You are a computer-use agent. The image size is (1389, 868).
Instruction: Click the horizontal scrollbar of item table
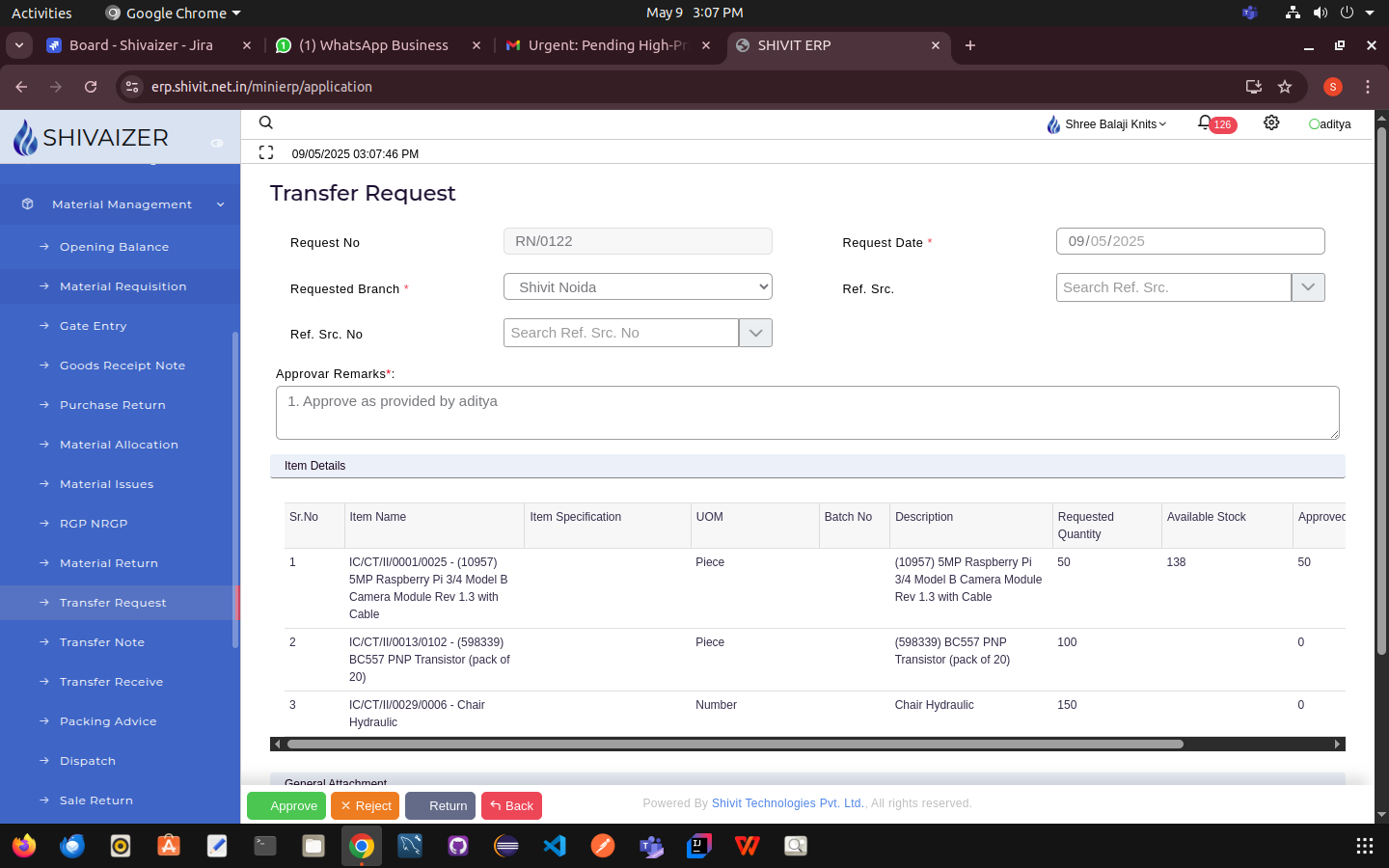click(x=735, y=744)
